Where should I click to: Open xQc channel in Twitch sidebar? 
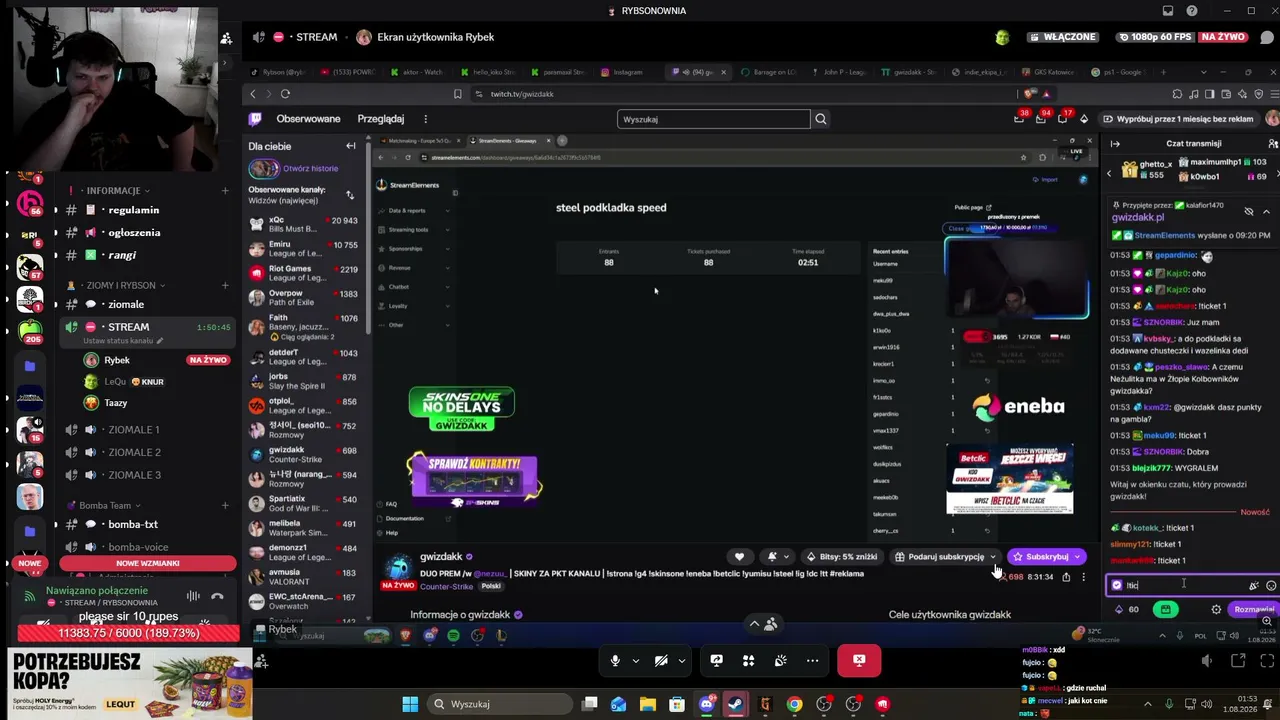(304, 225)
